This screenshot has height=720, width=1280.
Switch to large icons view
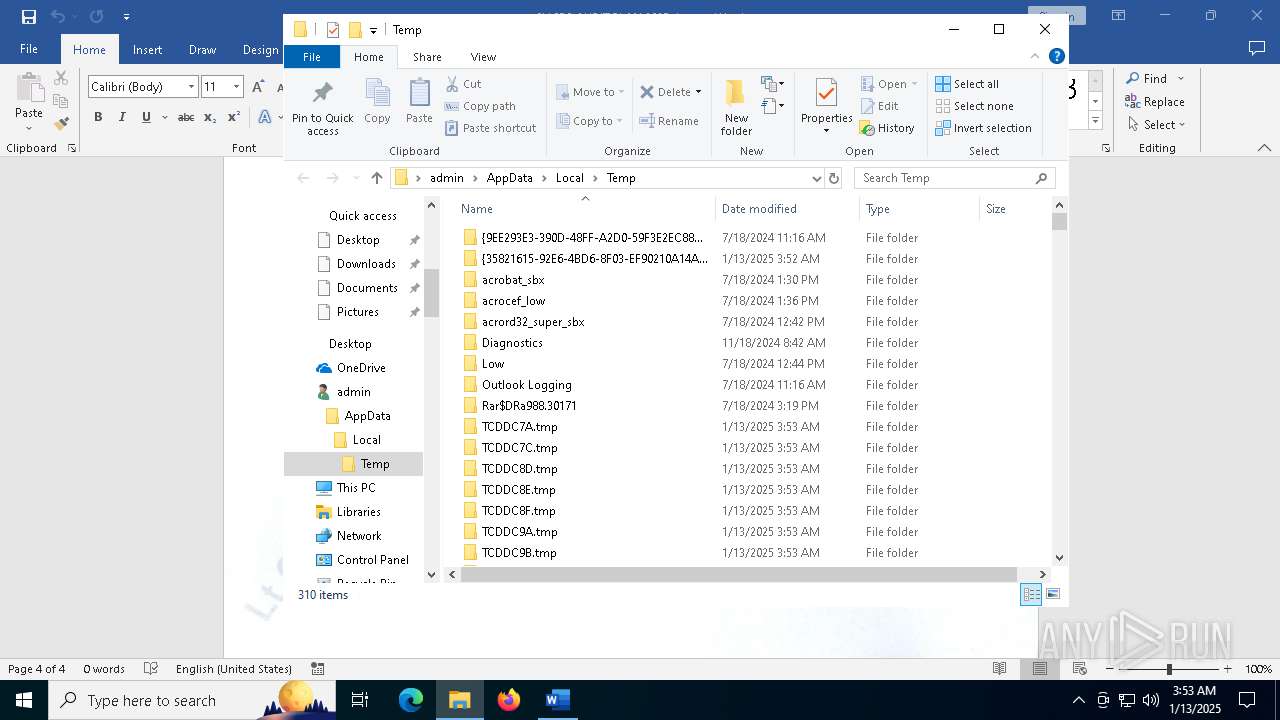click(x=1052, y=595)
